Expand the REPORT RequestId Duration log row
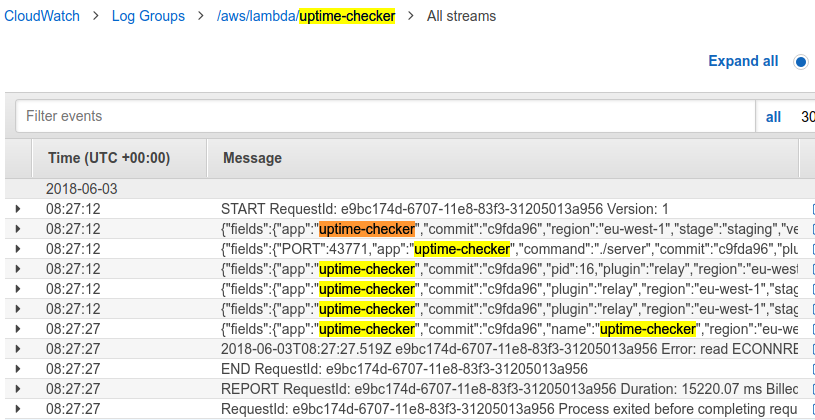 18,389
